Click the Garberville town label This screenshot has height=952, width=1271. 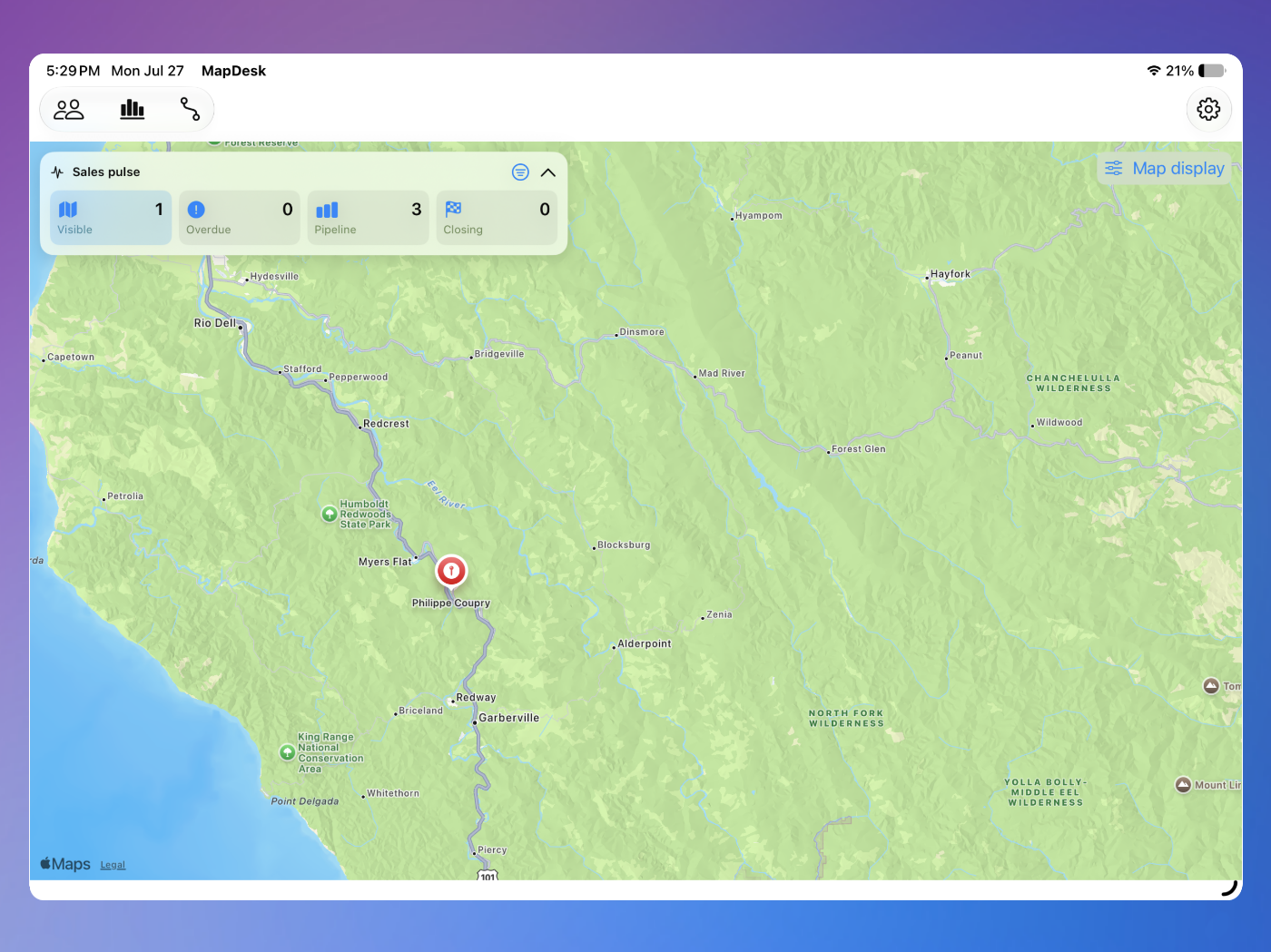tap(509, 718)
